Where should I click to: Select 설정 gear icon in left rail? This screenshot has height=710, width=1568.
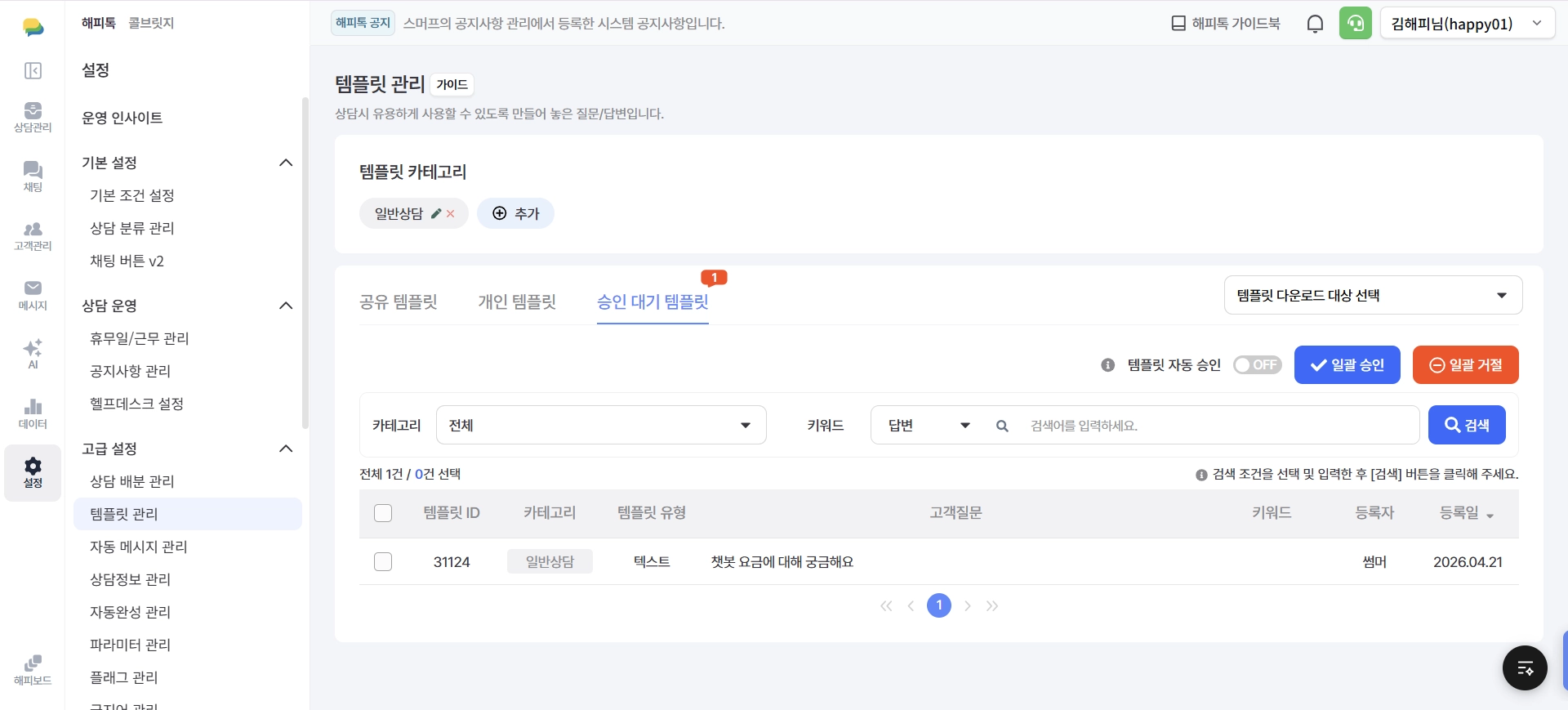tap(33, 472)
